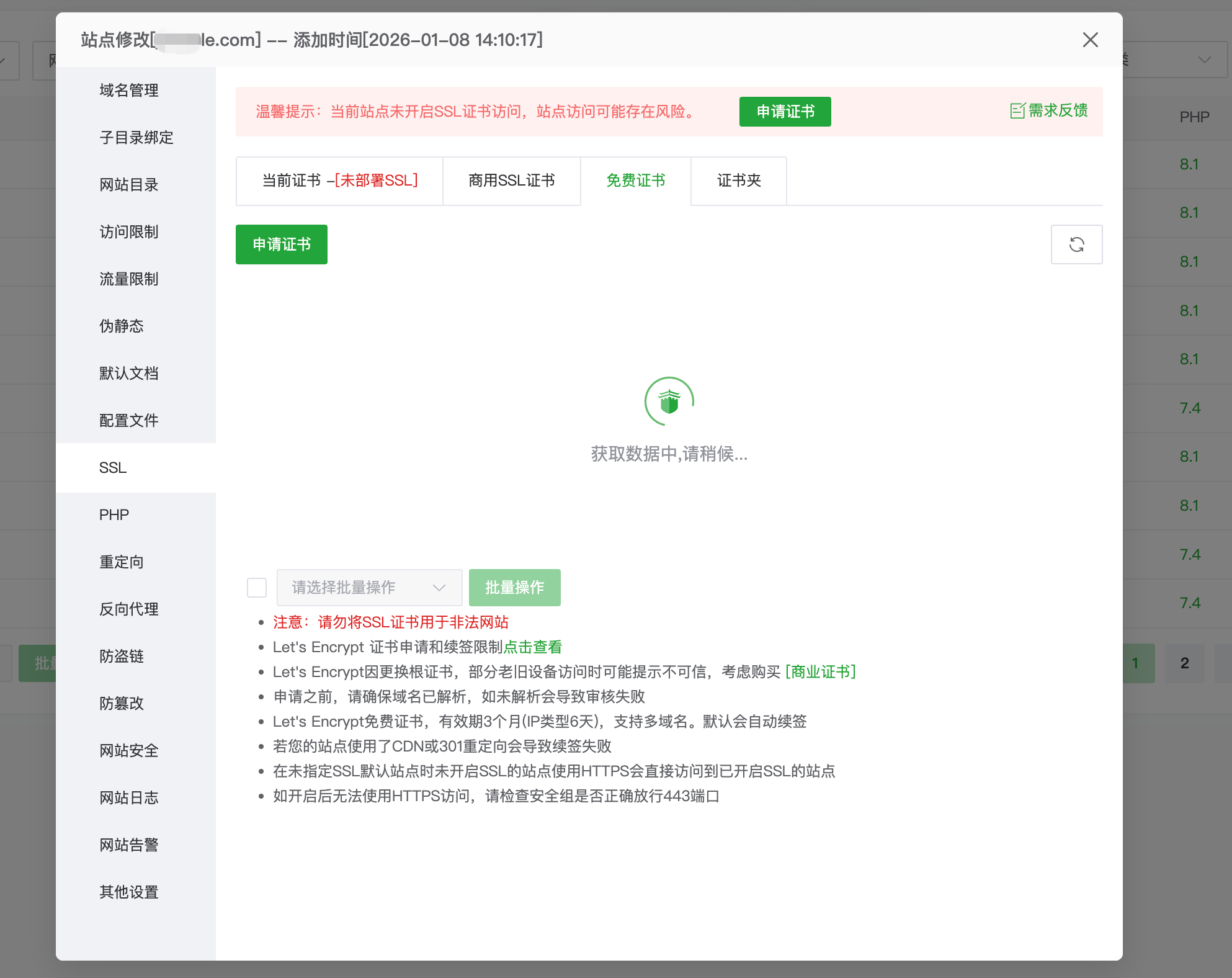Click the PHP column header in the background table
This screenshot has width=1232, height=978.
pyautogui.click(x=1194, y=117)
